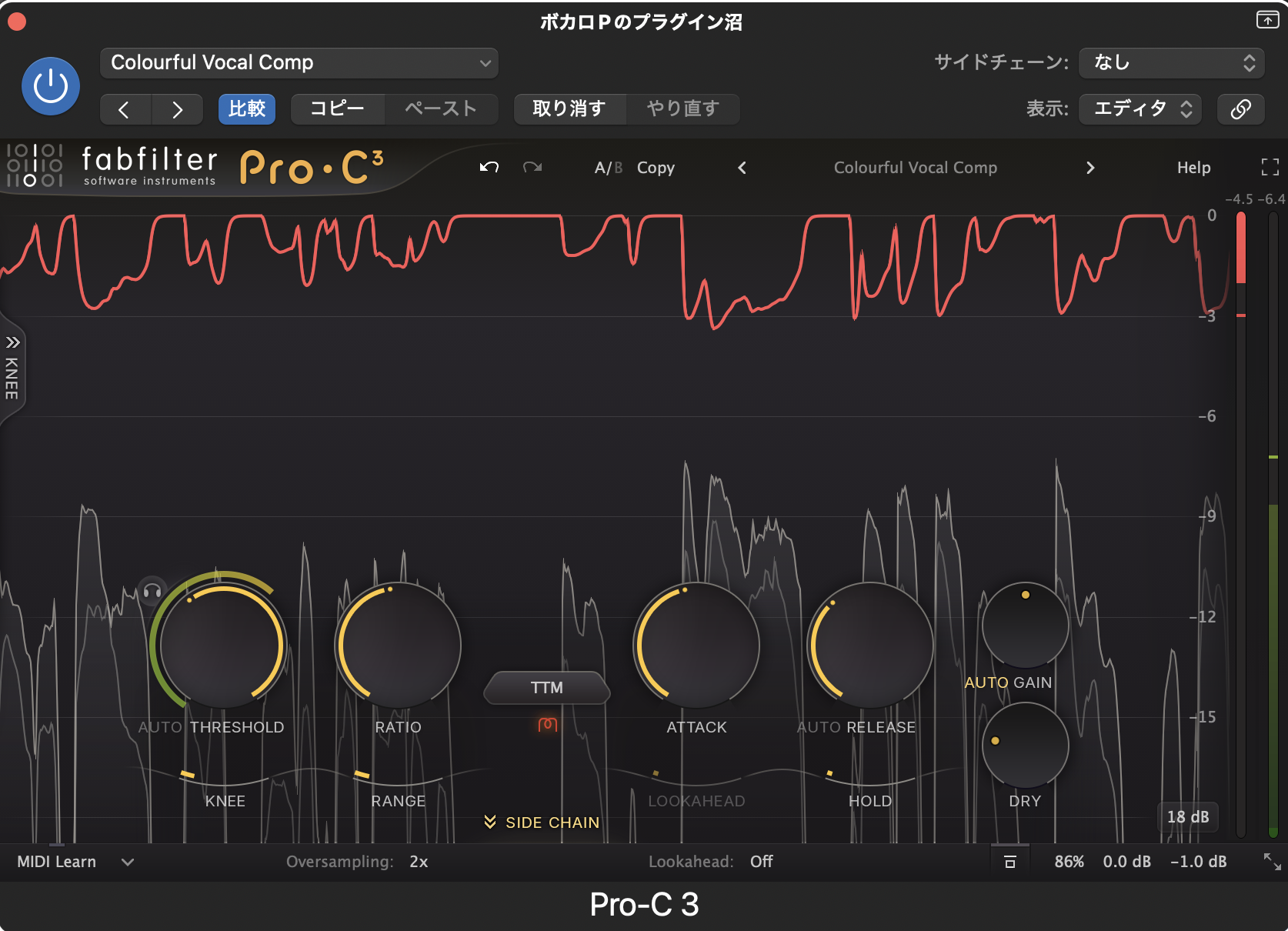The image size is (1288, 931).
Task: Toggle audition triggering headphone icon
Action: (x=152, y=591)
